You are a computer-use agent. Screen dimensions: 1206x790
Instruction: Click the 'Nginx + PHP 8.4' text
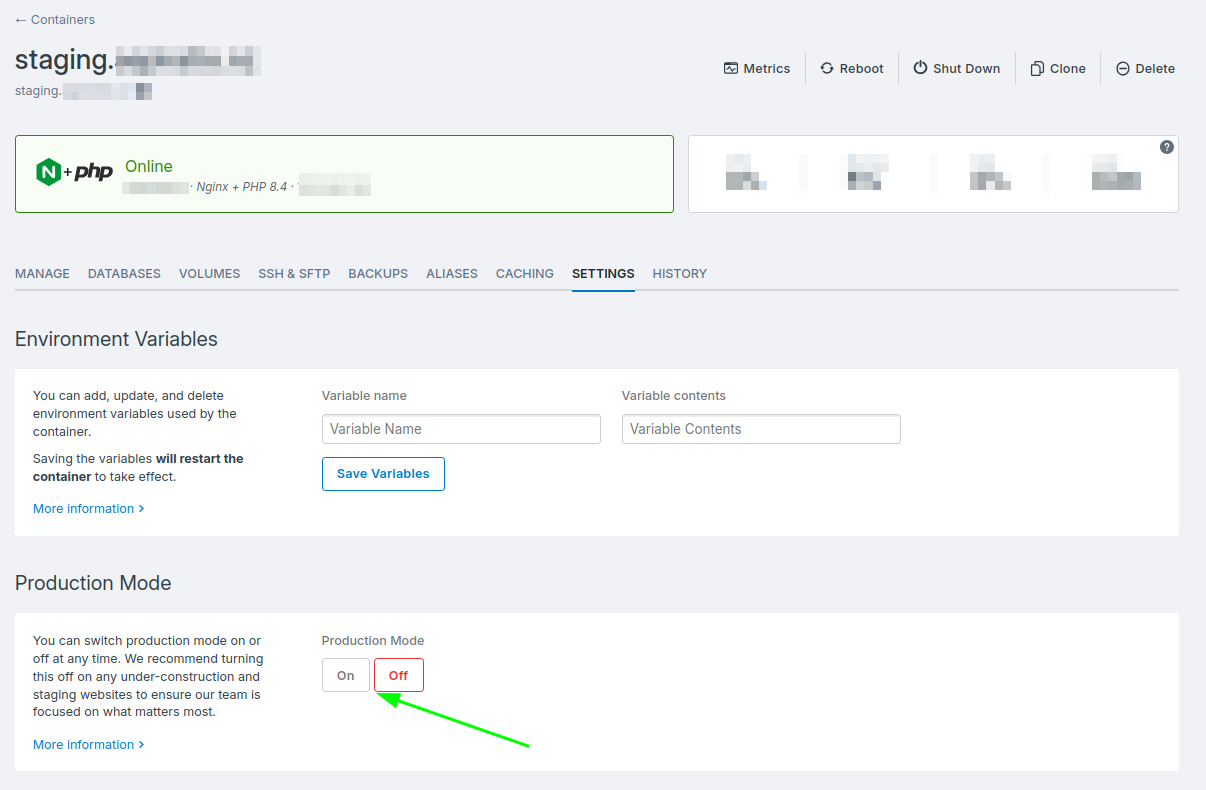[x=242, y=187]
